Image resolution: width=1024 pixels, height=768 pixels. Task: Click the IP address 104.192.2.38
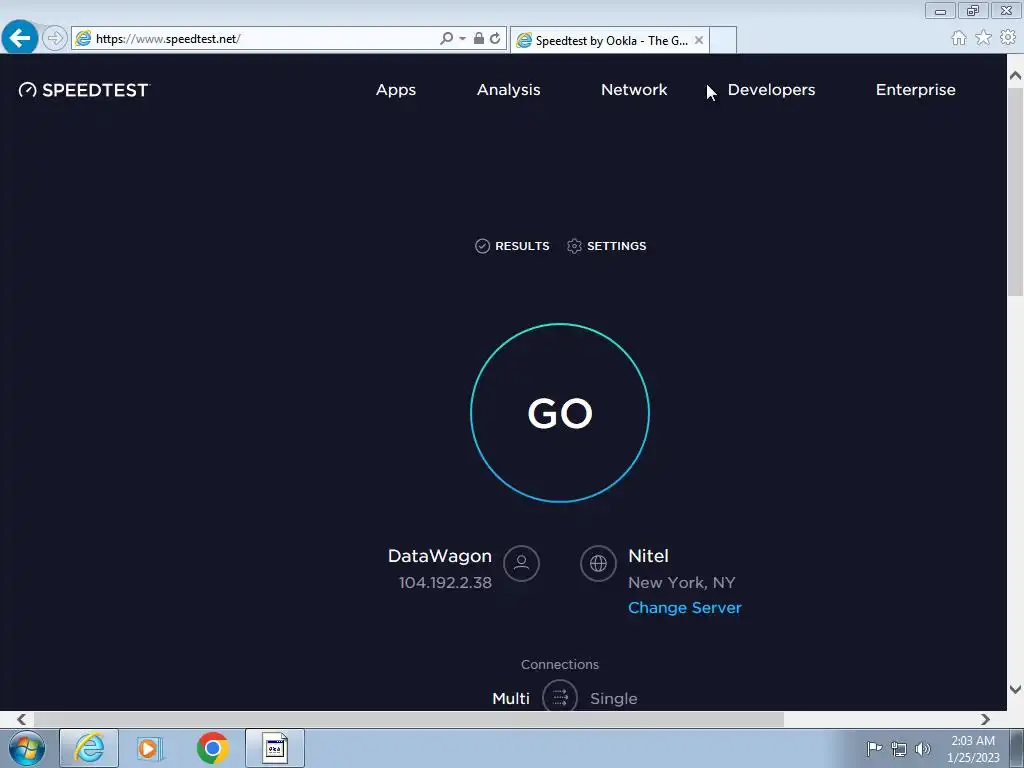(445, 583)
